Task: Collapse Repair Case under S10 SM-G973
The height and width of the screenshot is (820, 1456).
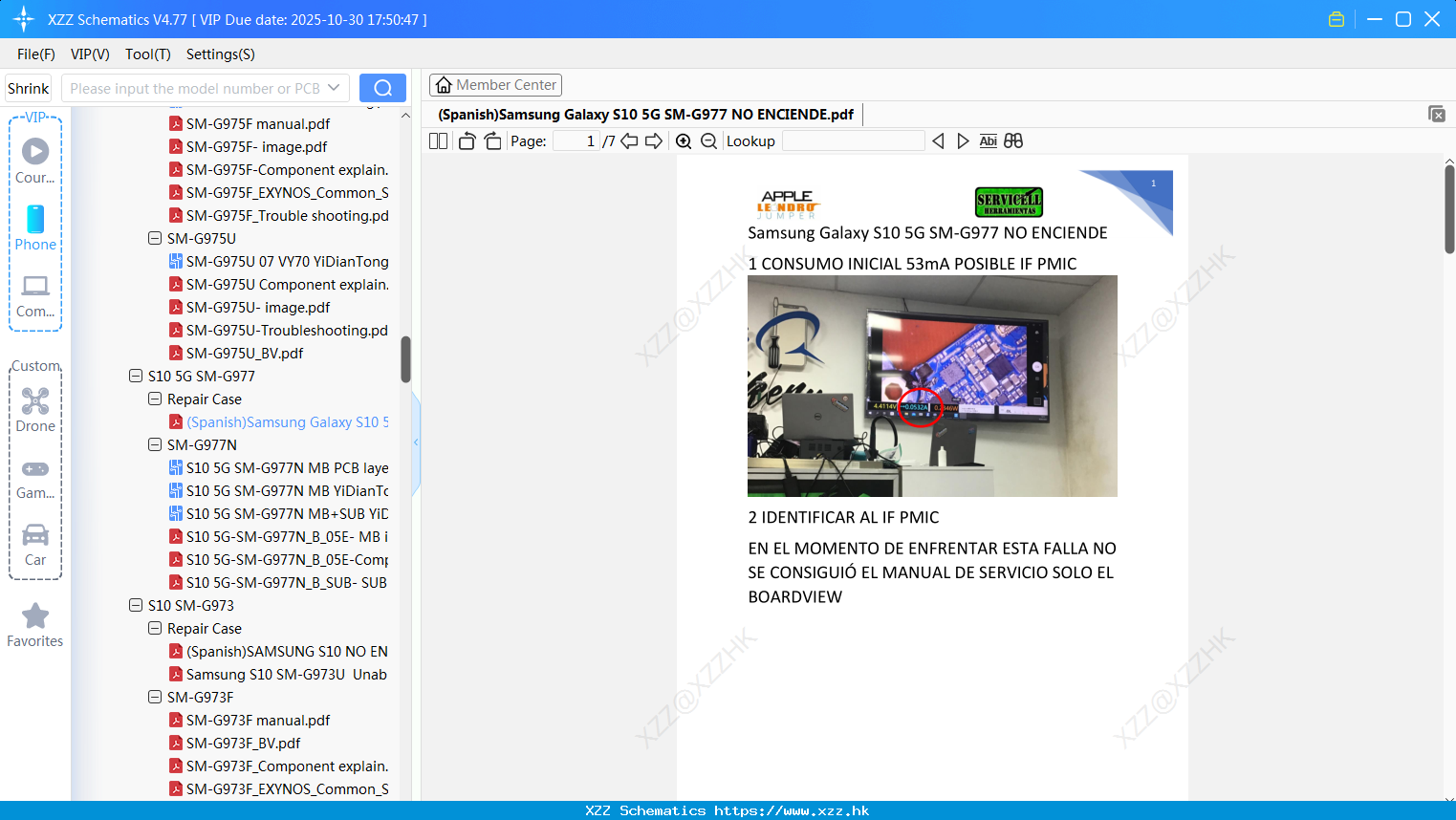Action: 155,628
